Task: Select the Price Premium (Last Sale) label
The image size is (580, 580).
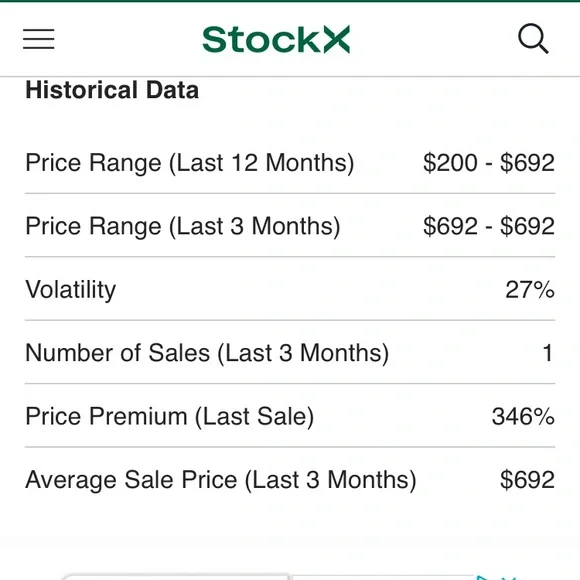Action: click(x=170, y=417)
